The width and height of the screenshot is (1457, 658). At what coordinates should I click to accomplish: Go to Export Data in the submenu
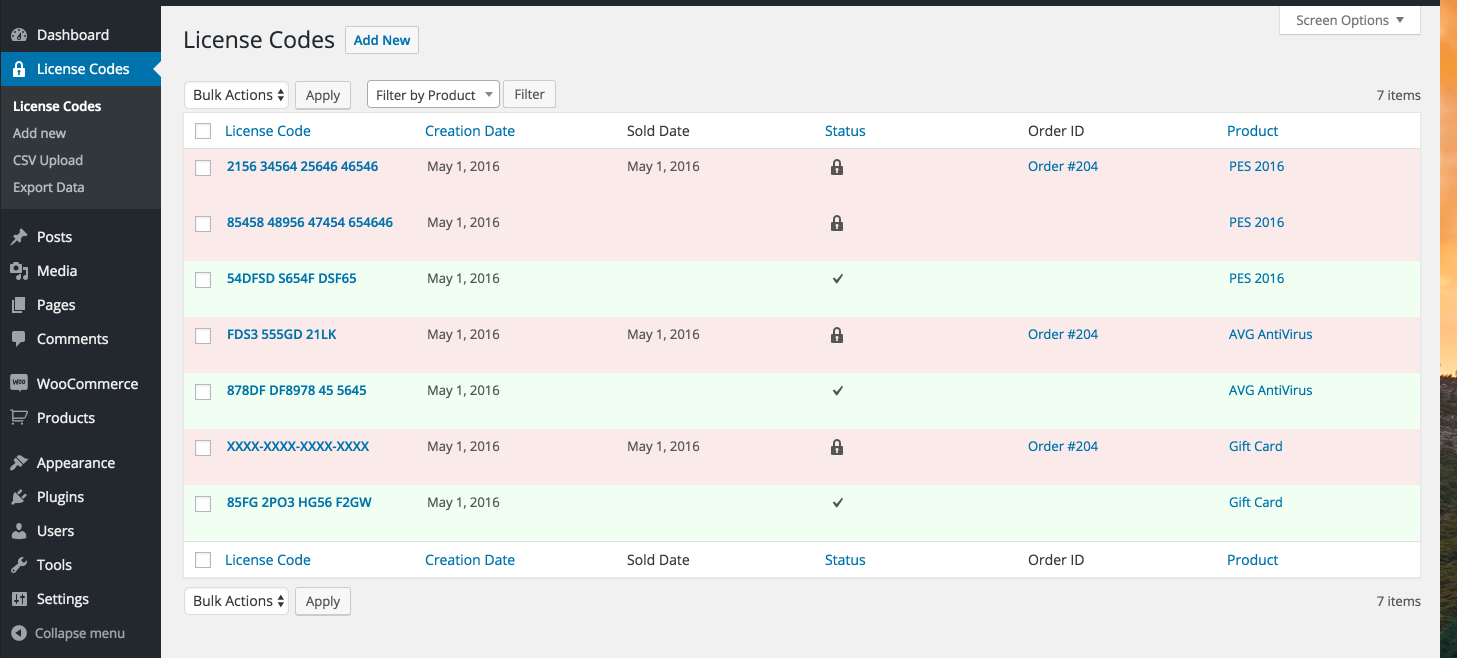coord(49,187)
